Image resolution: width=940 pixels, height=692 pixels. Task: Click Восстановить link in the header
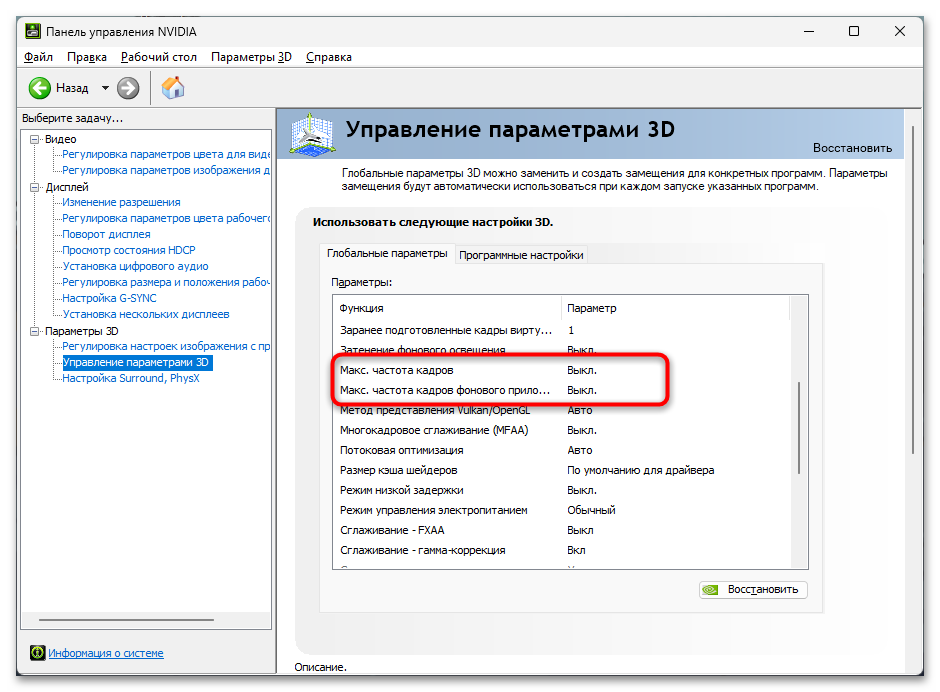852,148
